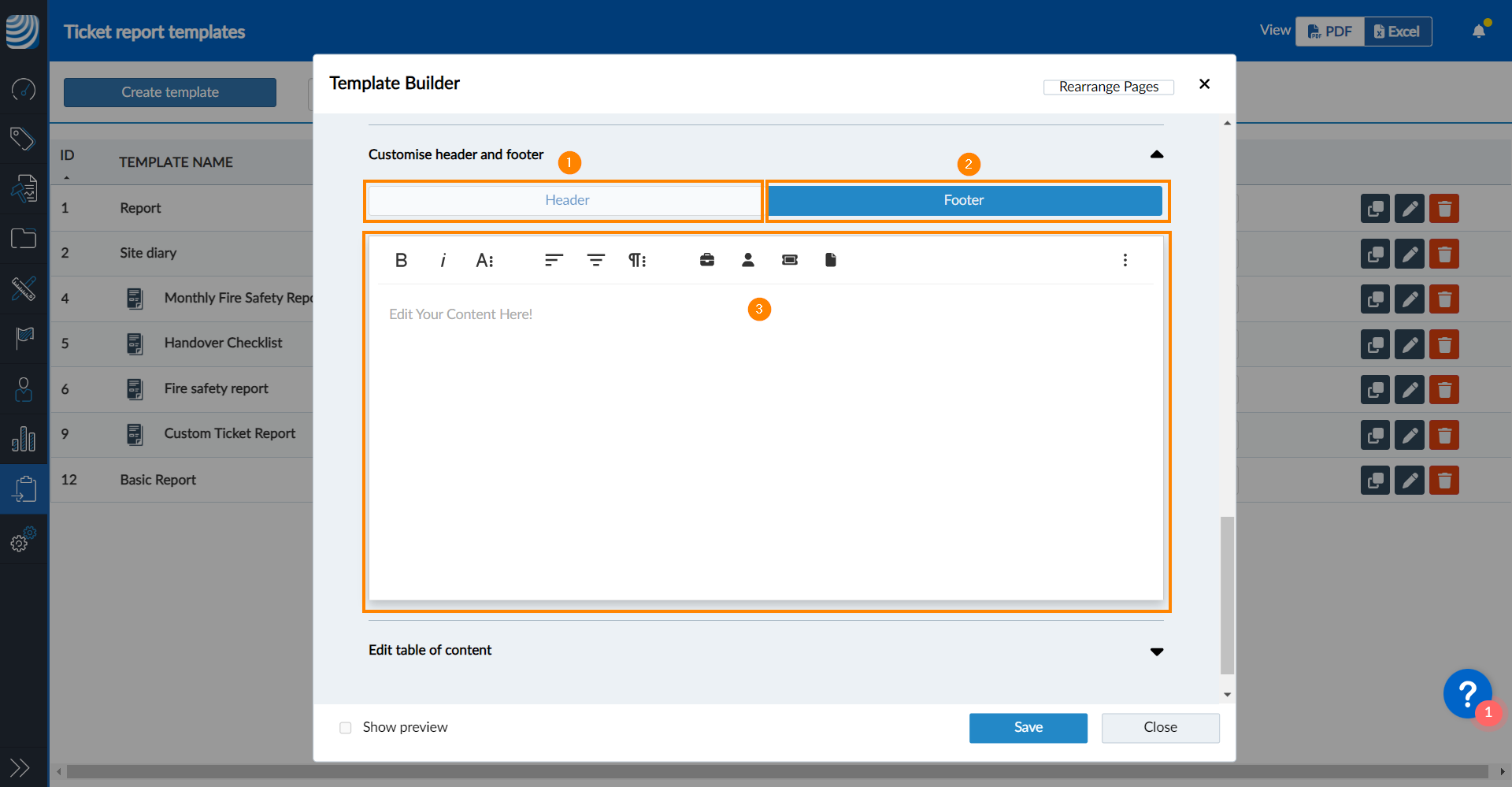This screenshot has height=787, width=1512.
Task: Apply italic formatting in the editor
Action: pyautogui.click(x=443, y=260)
